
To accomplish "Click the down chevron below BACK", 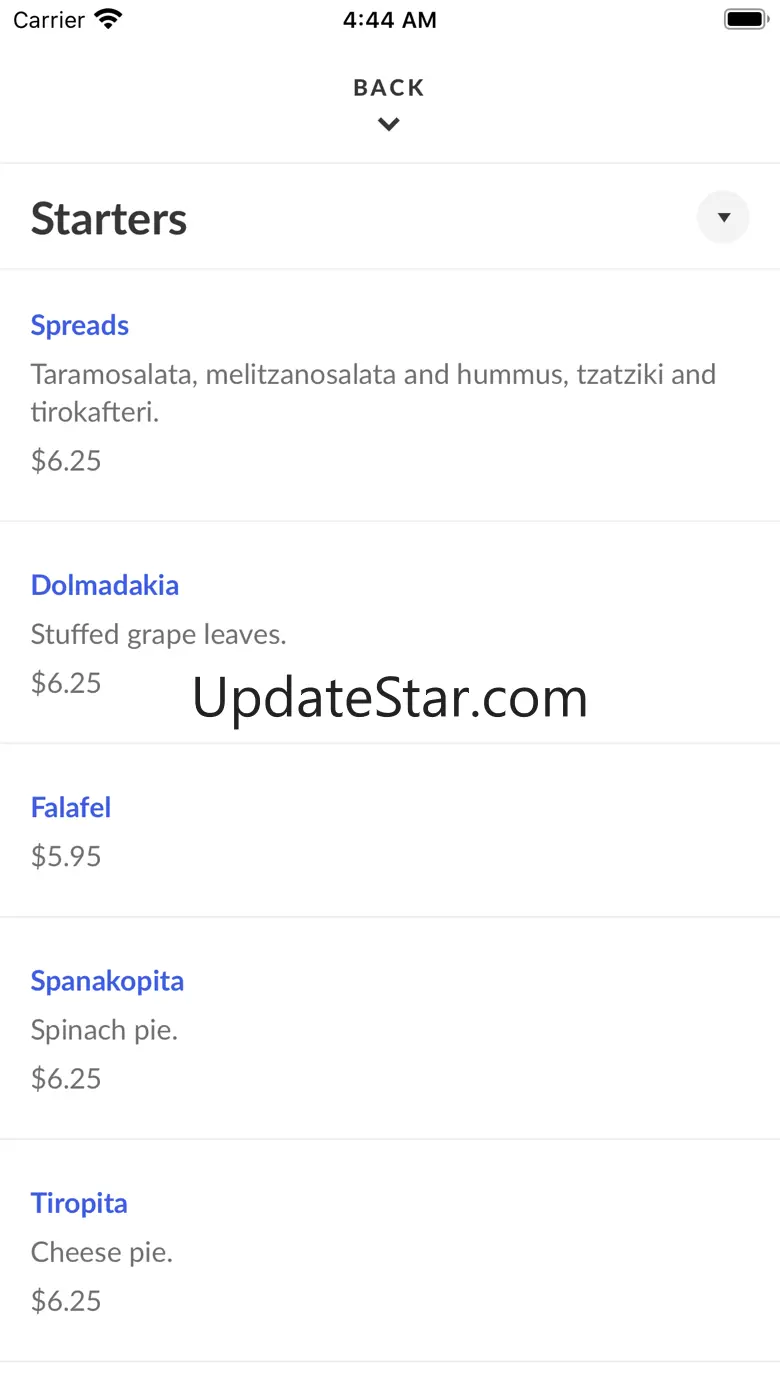I will pos(389,124).
